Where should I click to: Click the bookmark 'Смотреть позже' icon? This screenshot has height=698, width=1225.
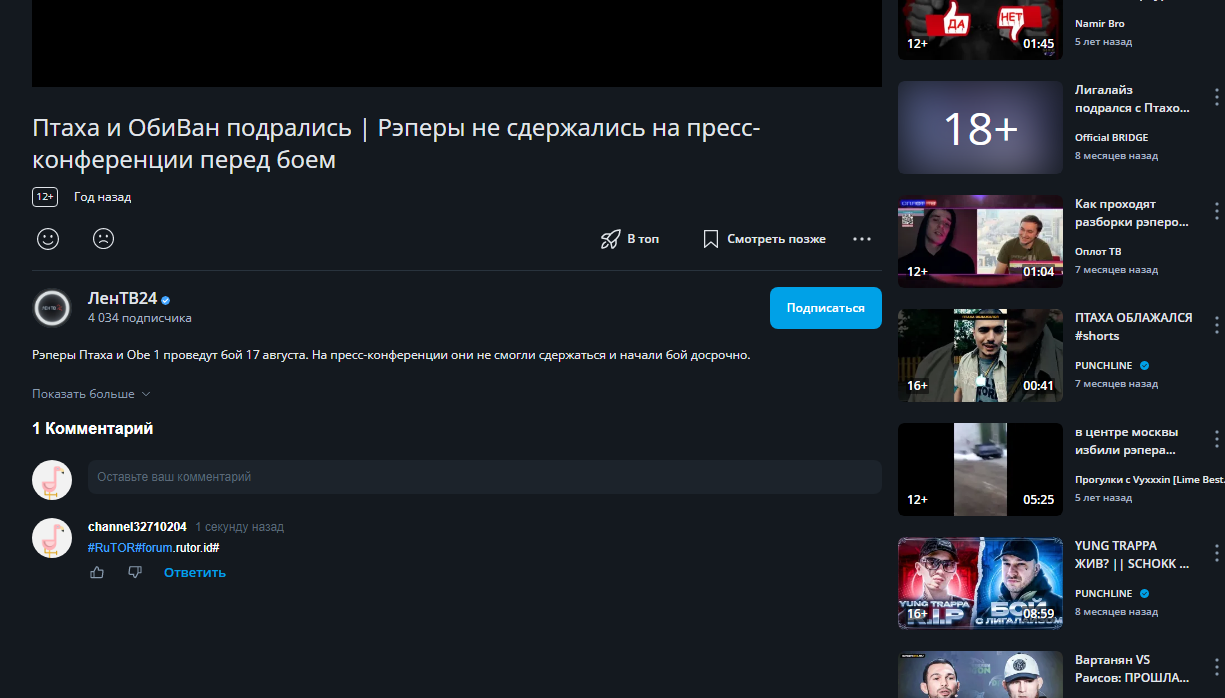711,239
